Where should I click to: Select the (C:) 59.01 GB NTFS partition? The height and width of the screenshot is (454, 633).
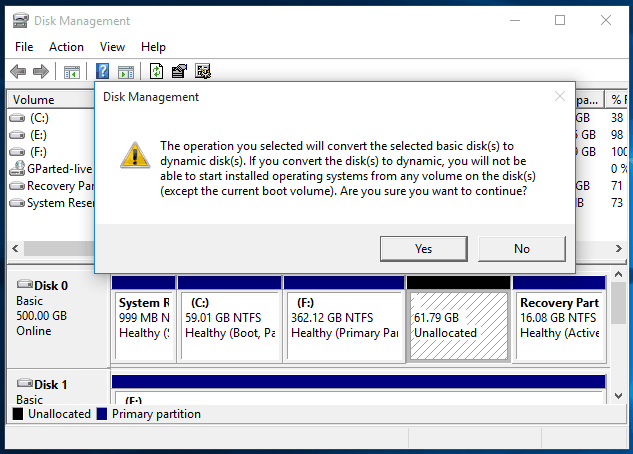230,319
